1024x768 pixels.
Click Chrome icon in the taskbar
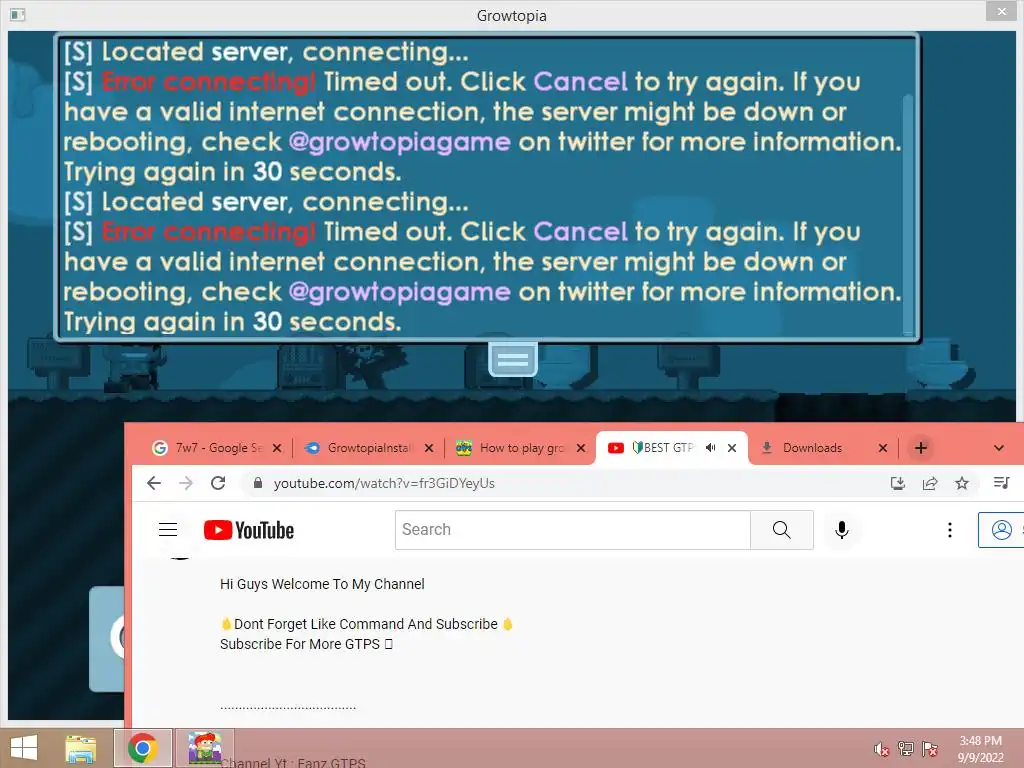click(142, 748)
